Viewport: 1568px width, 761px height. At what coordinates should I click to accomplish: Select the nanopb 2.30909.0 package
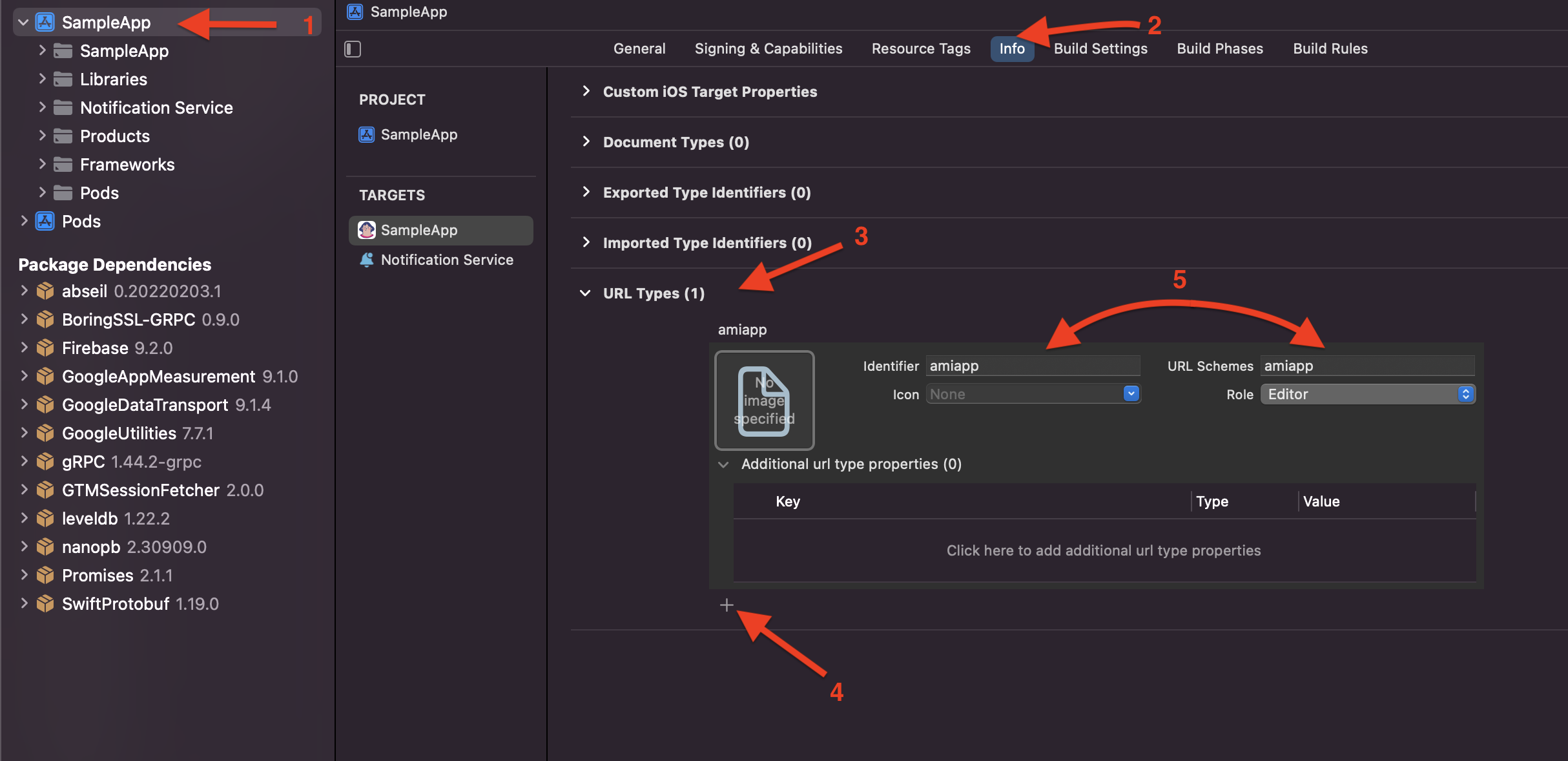click(x=168, y=547)
